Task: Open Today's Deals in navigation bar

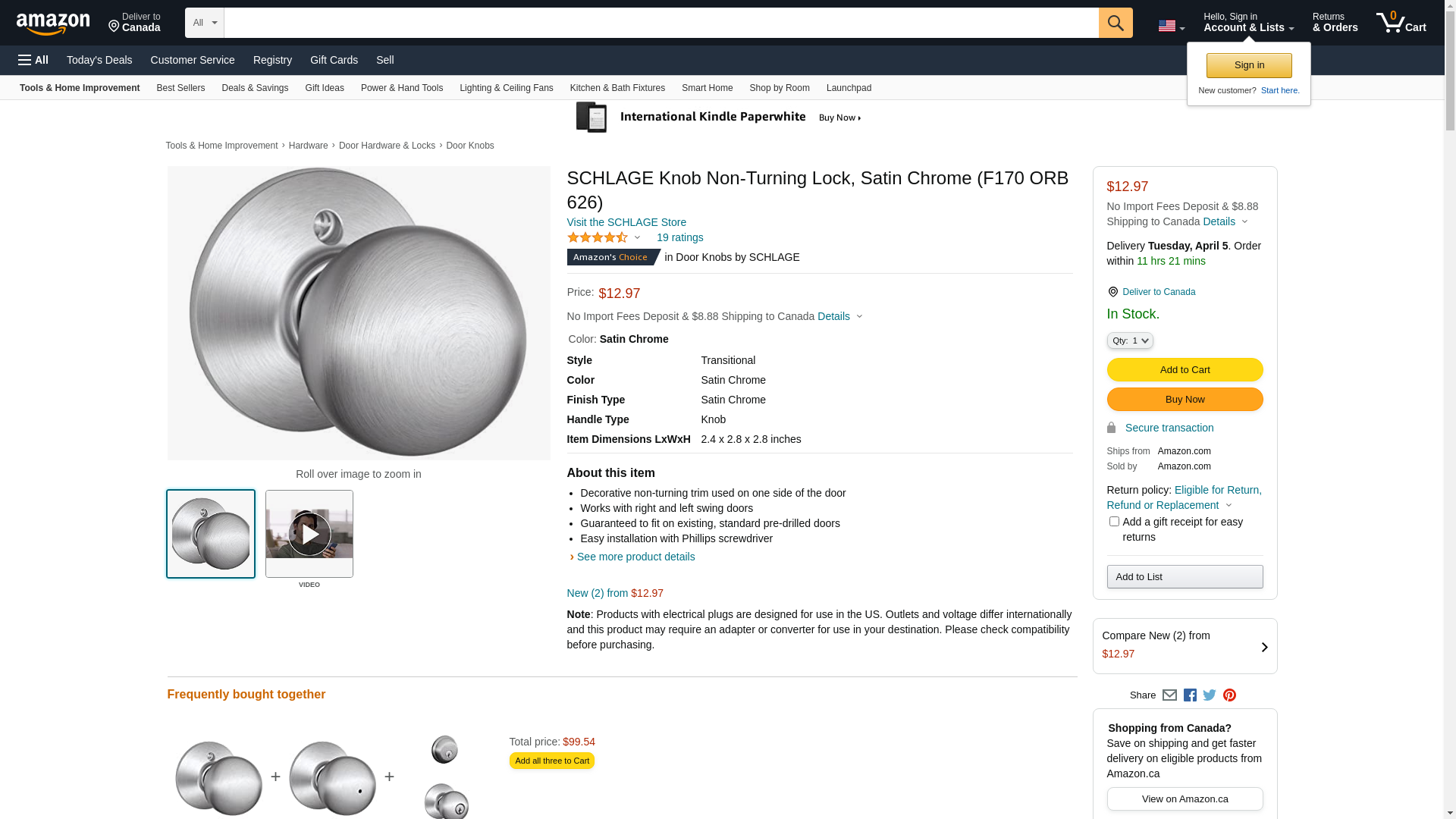Action: (99, 60)
